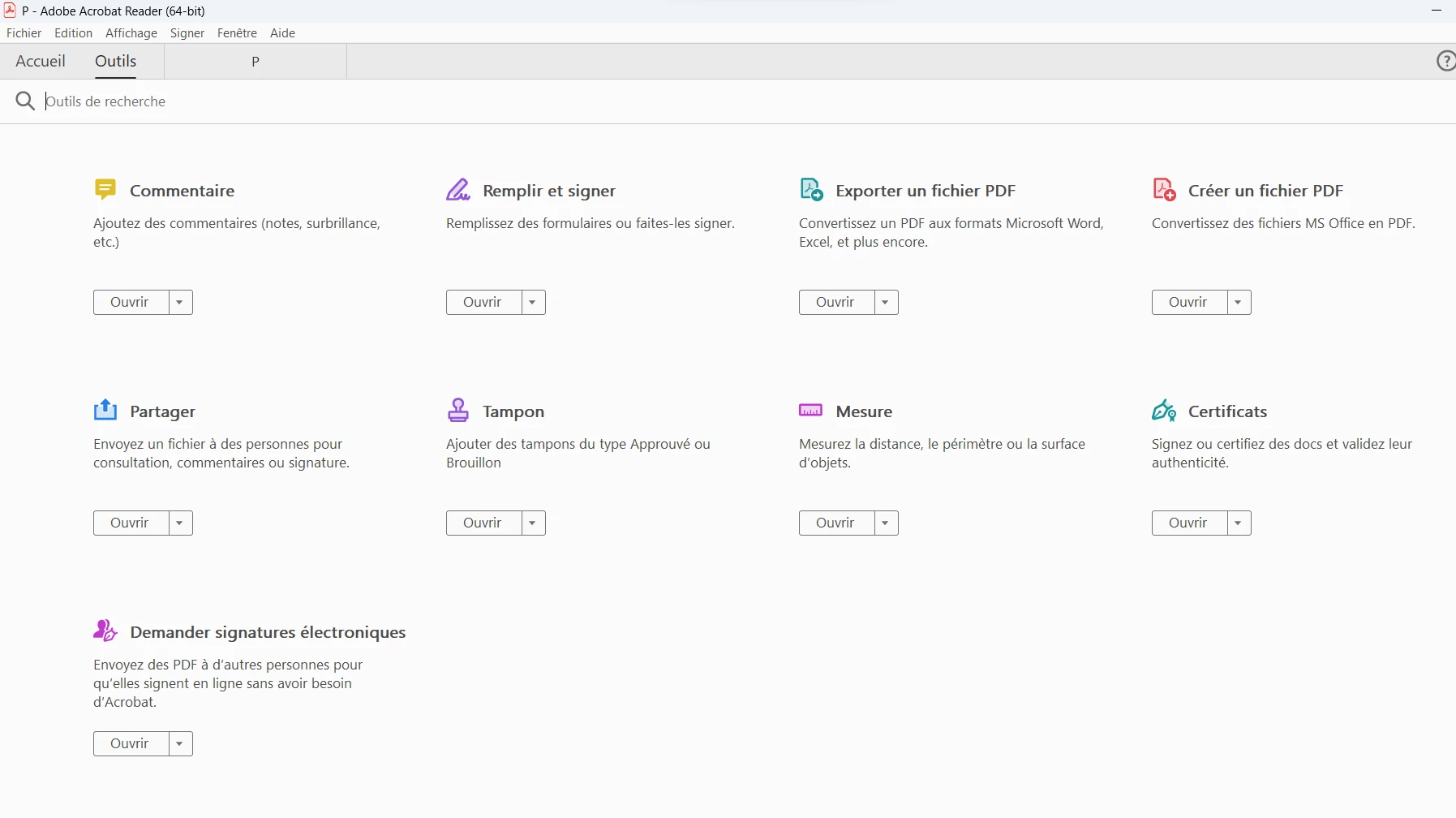
Task: Click the Tampon heading text
Action: [x=513, y=411]
